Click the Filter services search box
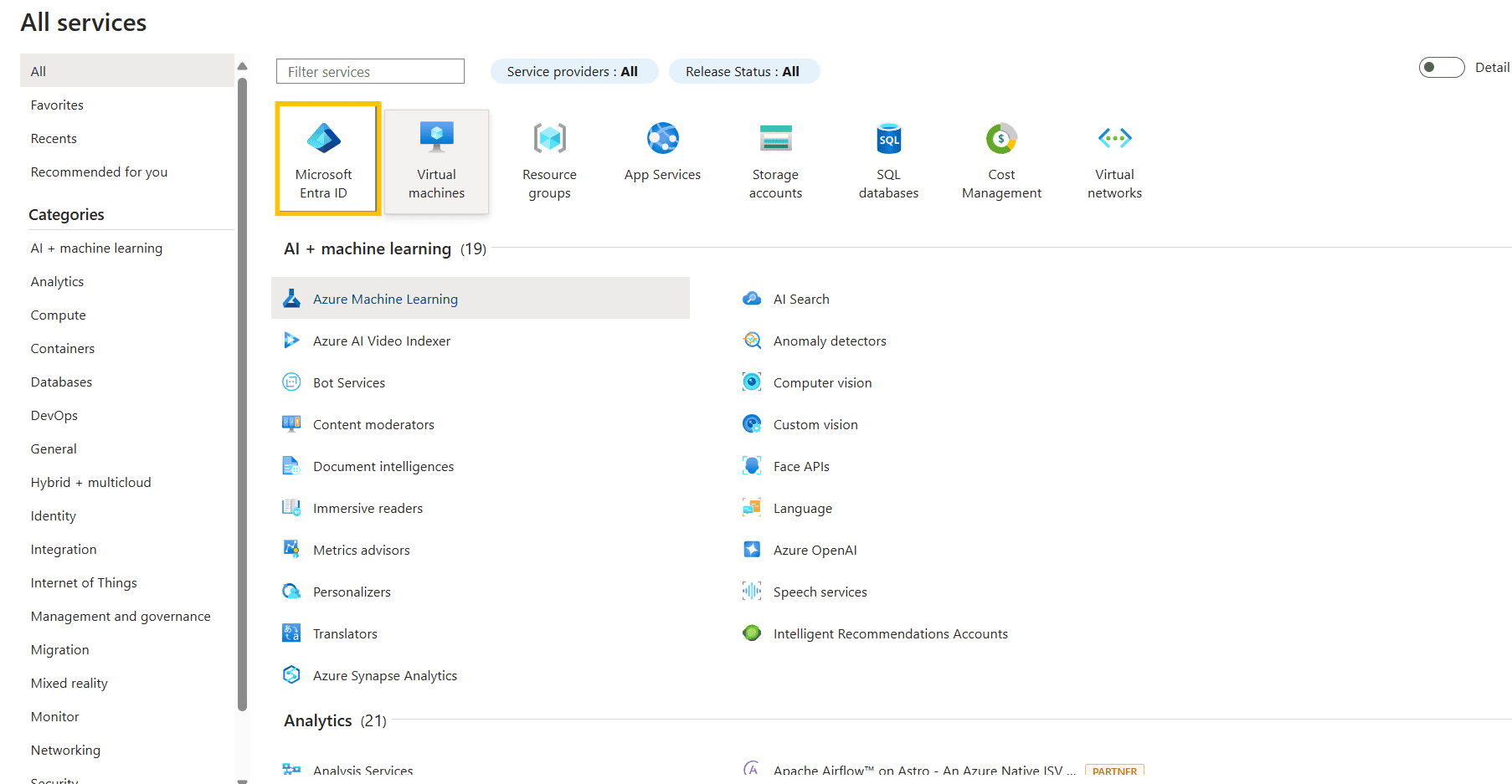1512x784 pixels. click(x=370, y=71)
